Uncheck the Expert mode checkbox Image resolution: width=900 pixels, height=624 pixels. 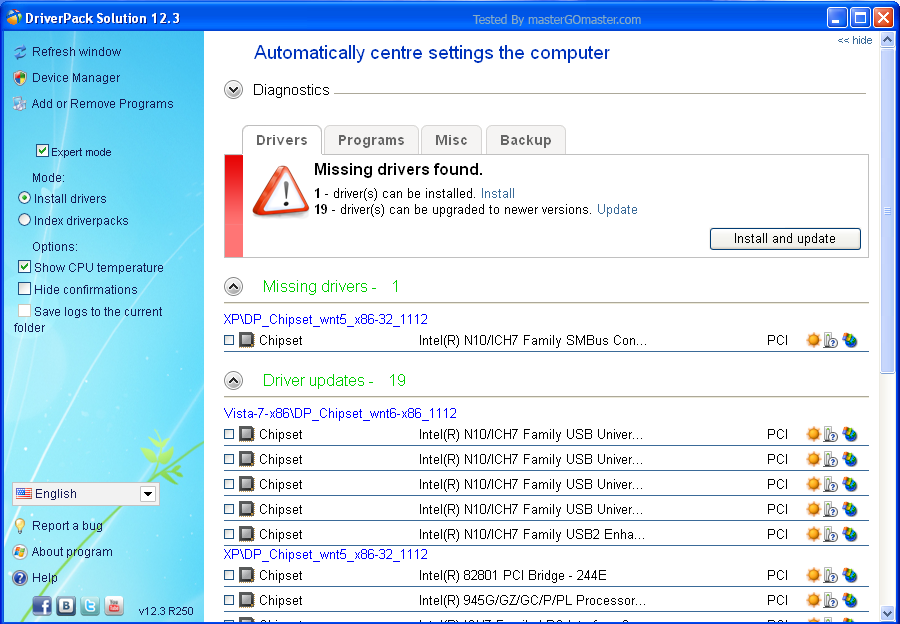pos(42,151)
